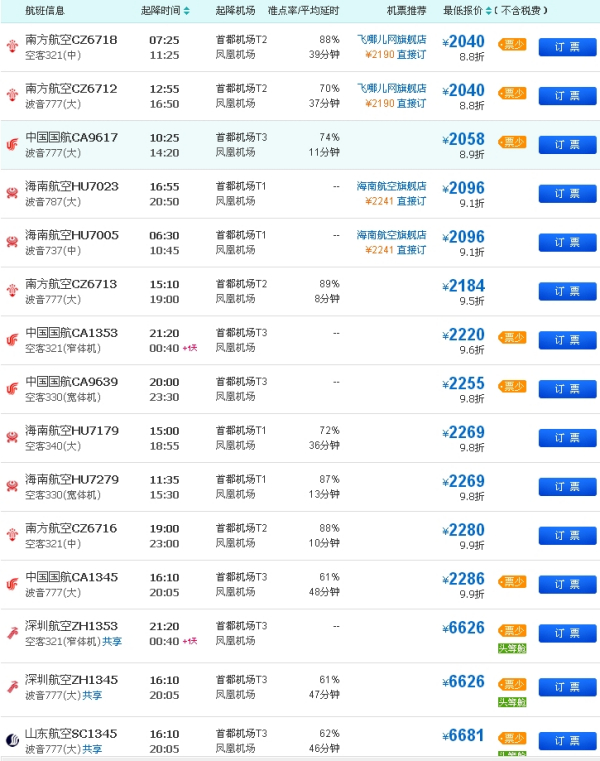Viewport: 600px width, 761px height.
Task: Sort by 起降时间 column arrows
Action: click(x=187, y=11)
